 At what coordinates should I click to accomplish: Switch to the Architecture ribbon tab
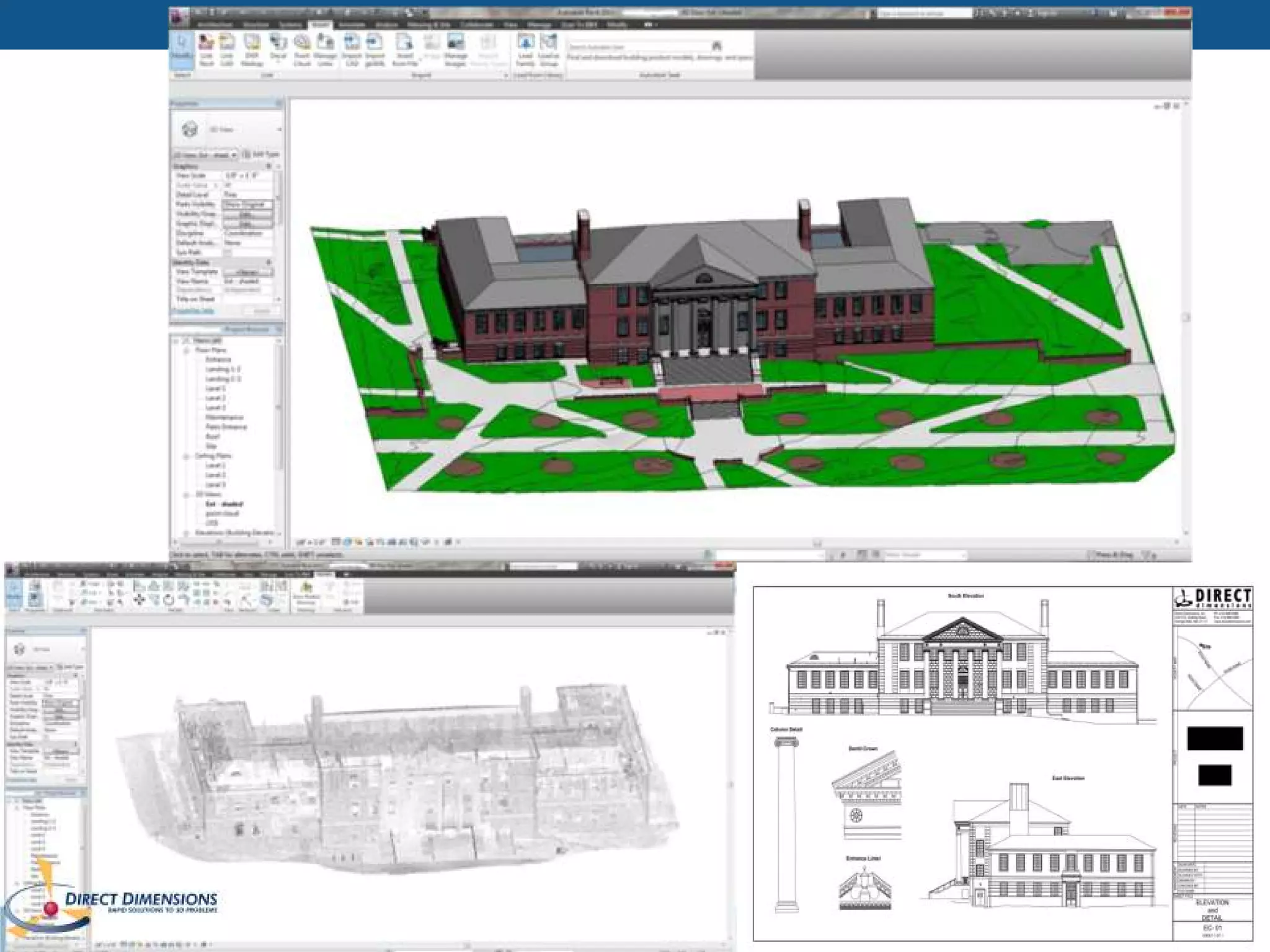(x=215, y=25)
